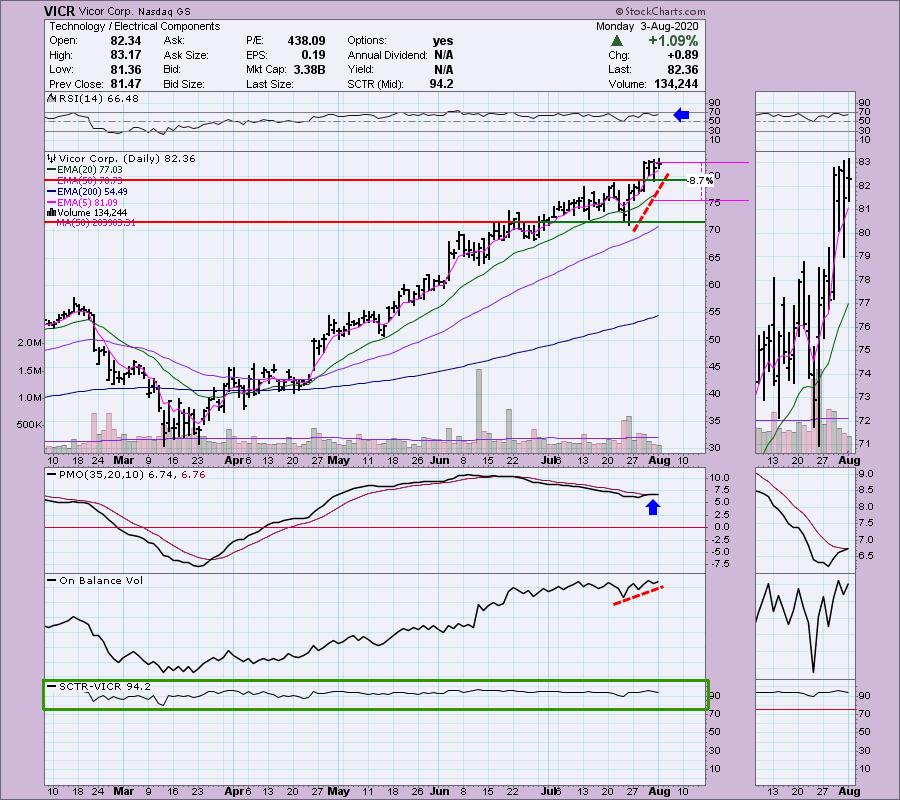The width and height of the screenshot is (900, 800).
Task: Click the EMA(5) 81.09 legend entry
Action: tap(87, 203)
